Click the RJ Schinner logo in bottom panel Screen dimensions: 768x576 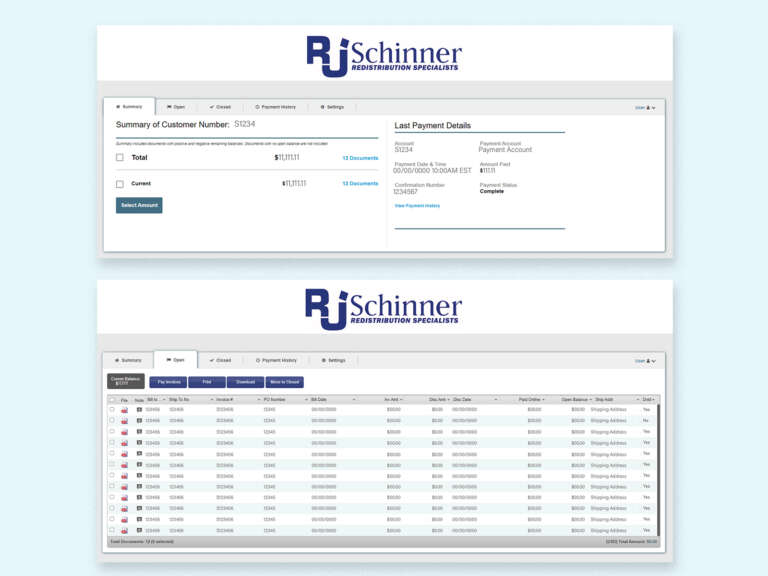384,307
